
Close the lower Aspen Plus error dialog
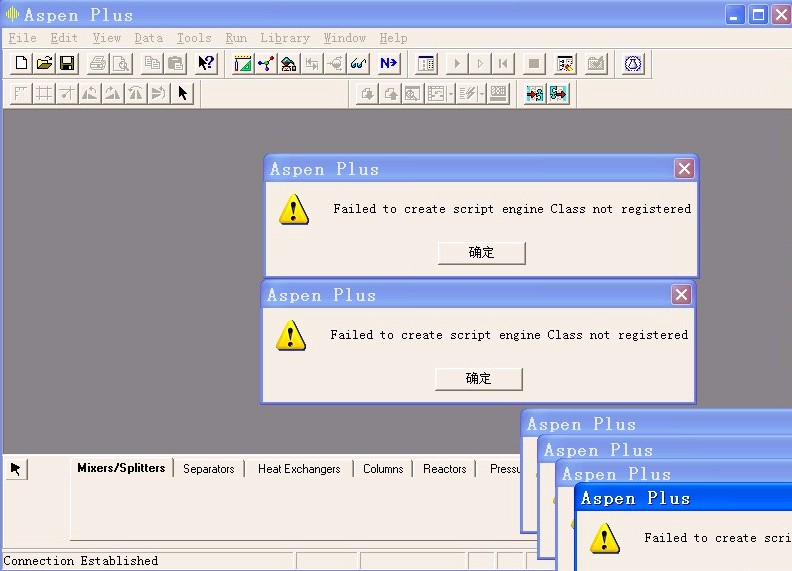[681, 295]
